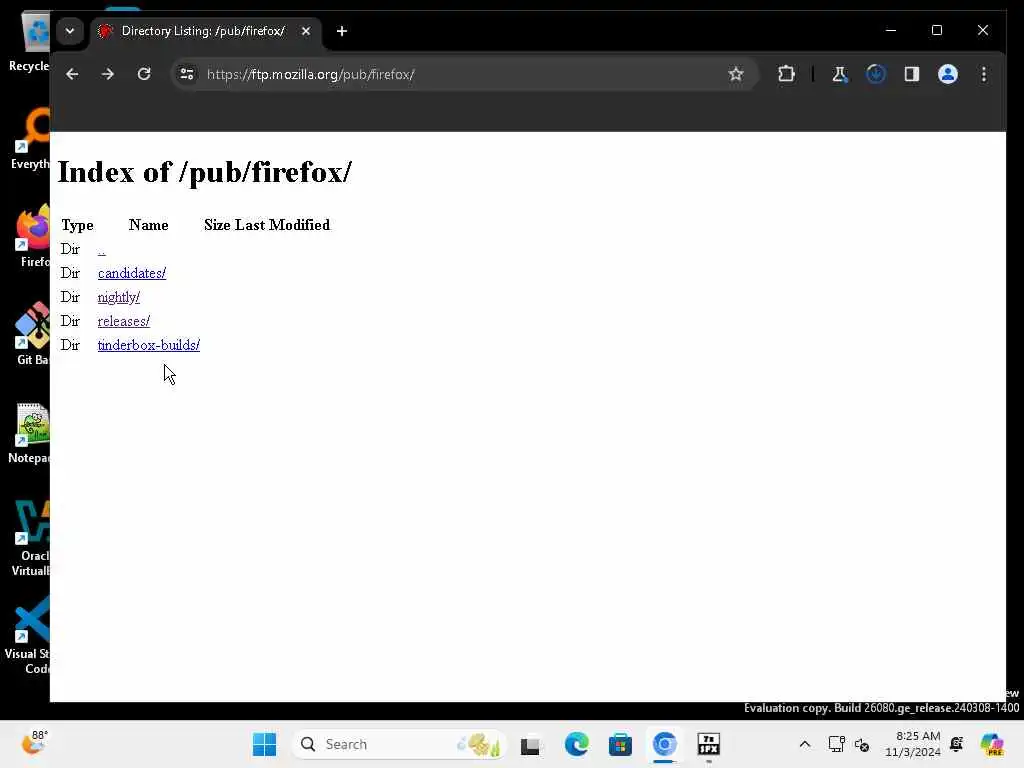Image resolution: width=1024 pixels, height=768 pixels.
Task: Open the tinderbox-builds/ directory
Action: click(149, 345)
